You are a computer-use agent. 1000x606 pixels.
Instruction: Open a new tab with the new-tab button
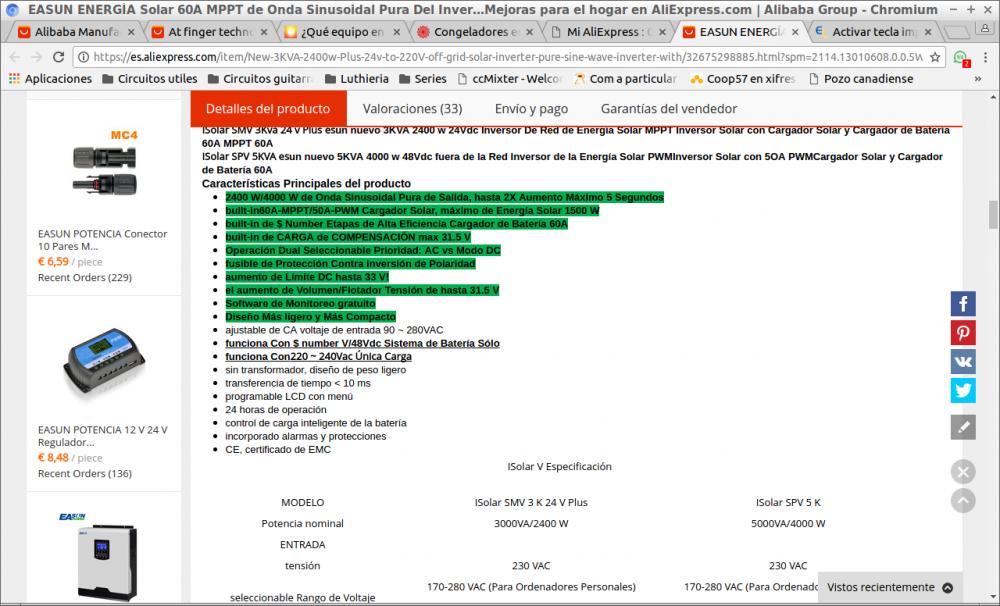[x=955, y=32]
